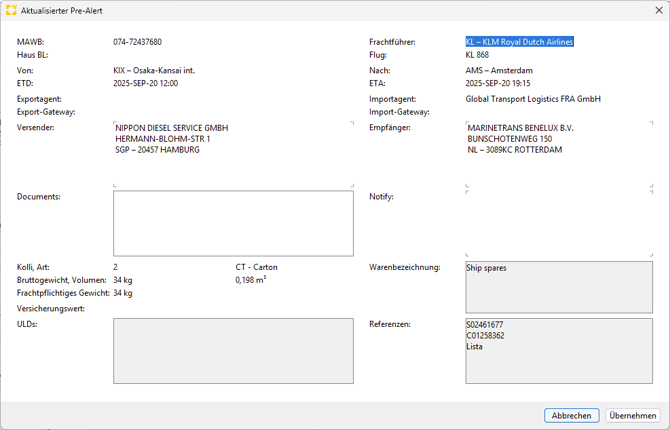Select the package type CT - Carton

(257, 267)
